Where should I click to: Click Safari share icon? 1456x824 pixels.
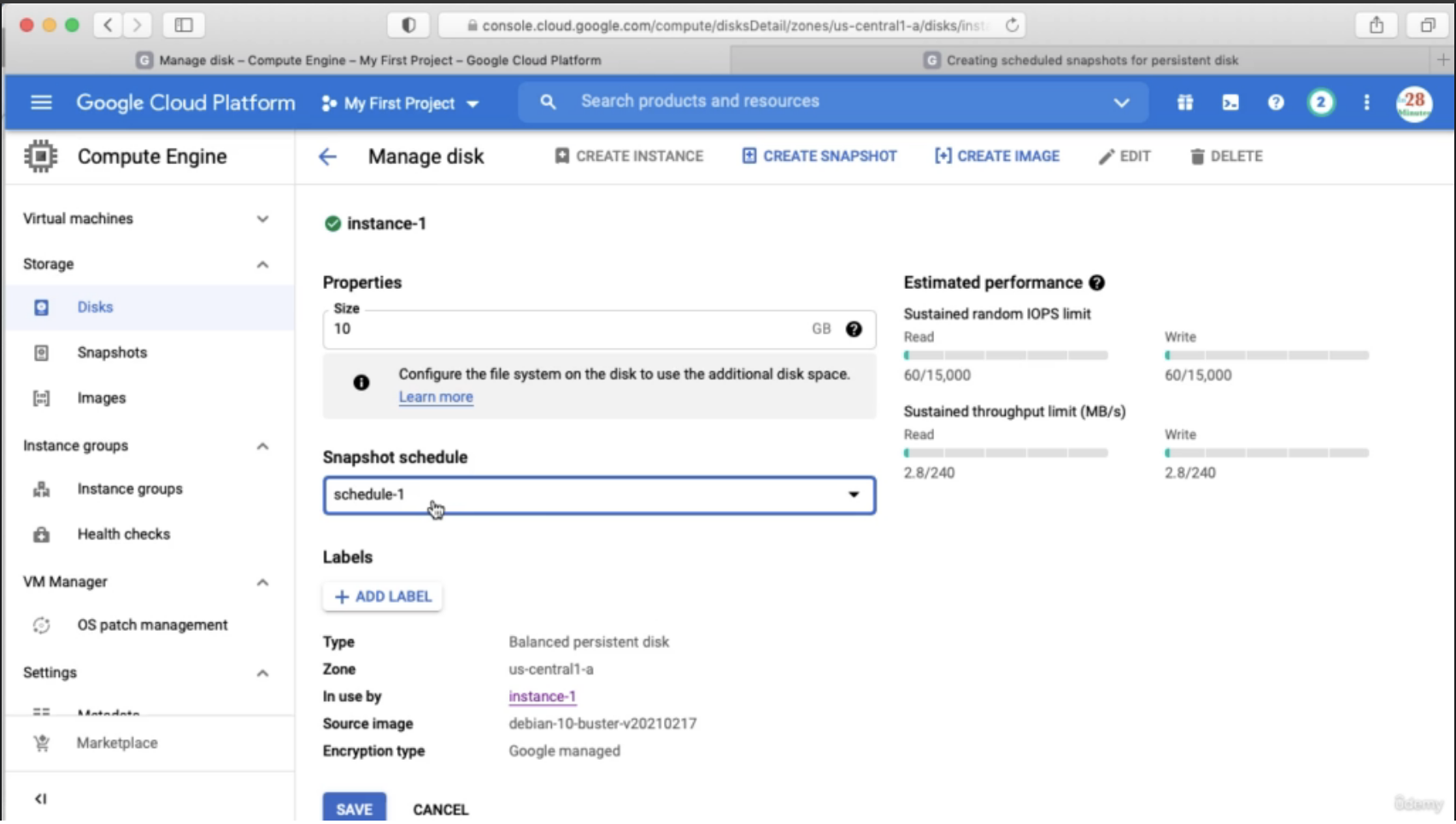point(1377,26)
